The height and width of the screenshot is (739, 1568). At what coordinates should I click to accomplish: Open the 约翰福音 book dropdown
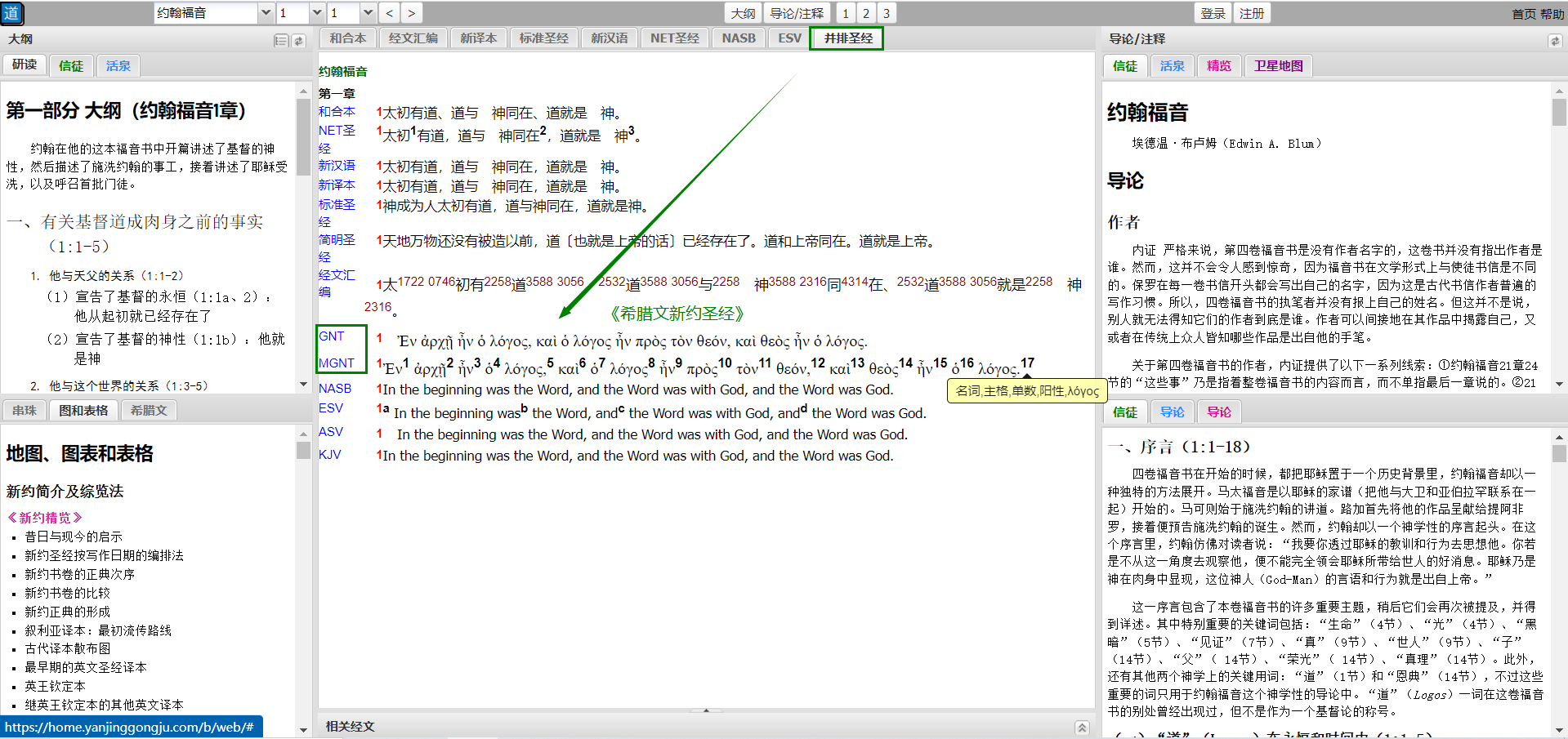click(x=265, y=13)
